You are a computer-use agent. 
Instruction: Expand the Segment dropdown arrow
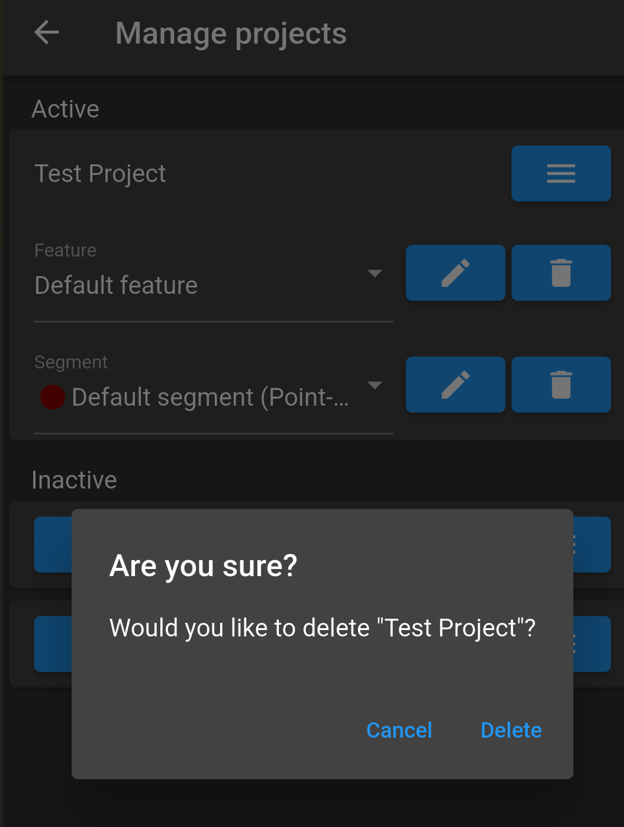[x=375, y=385]
